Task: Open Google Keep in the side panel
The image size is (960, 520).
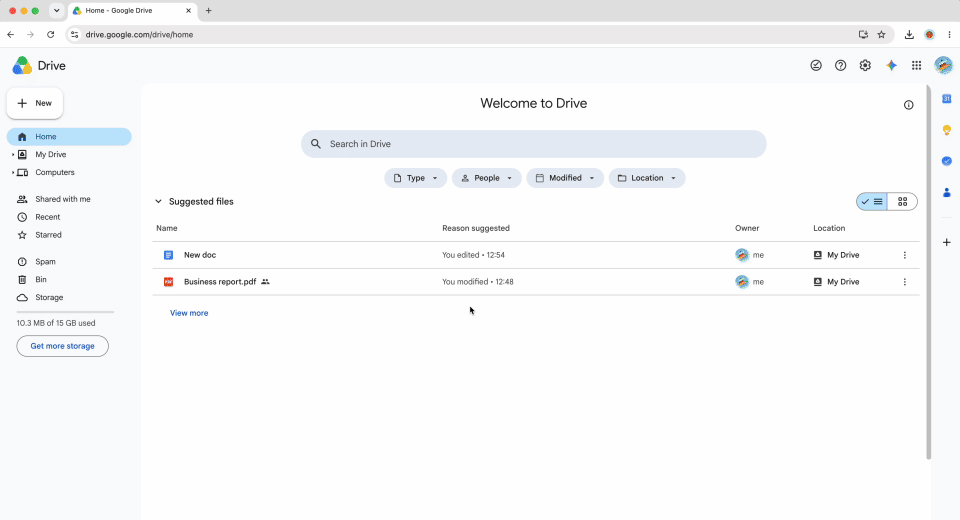Action: coord(947,130)
